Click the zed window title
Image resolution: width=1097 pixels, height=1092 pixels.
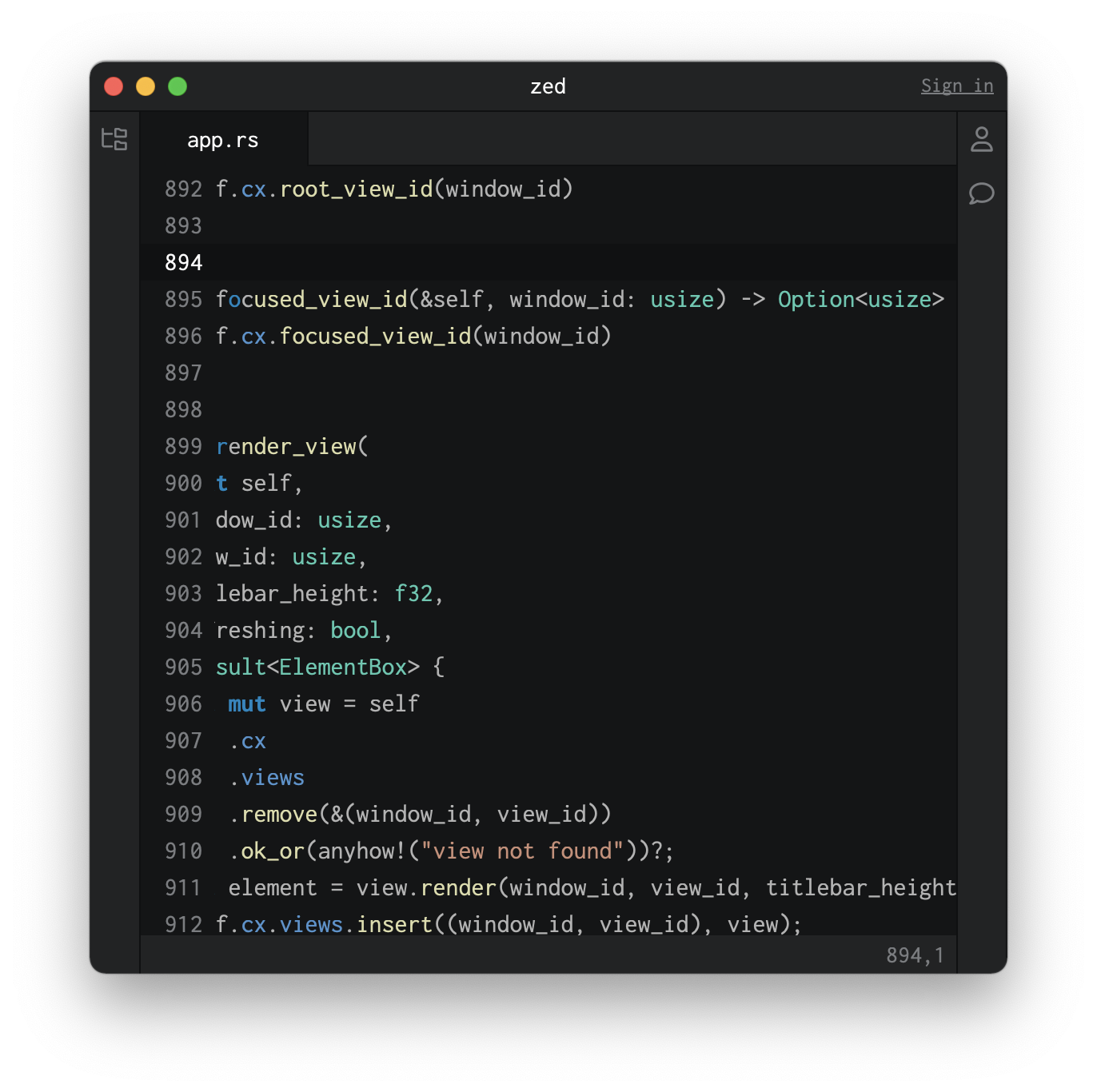(548, 86)
